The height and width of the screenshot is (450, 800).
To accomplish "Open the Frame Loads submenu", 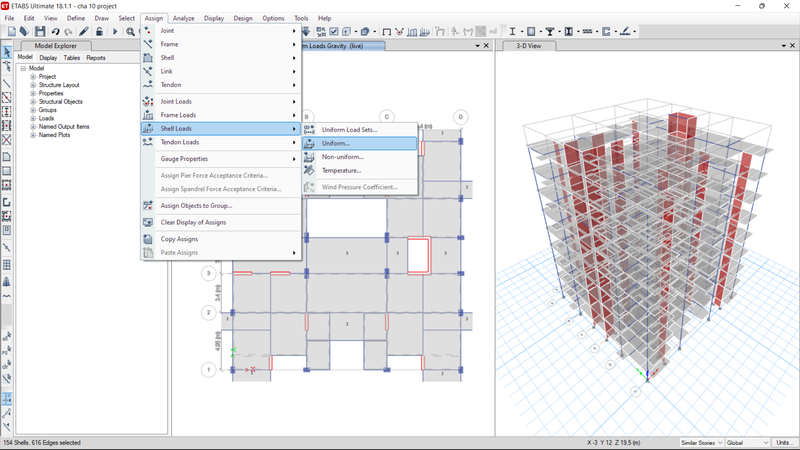I will coord(221,115).
